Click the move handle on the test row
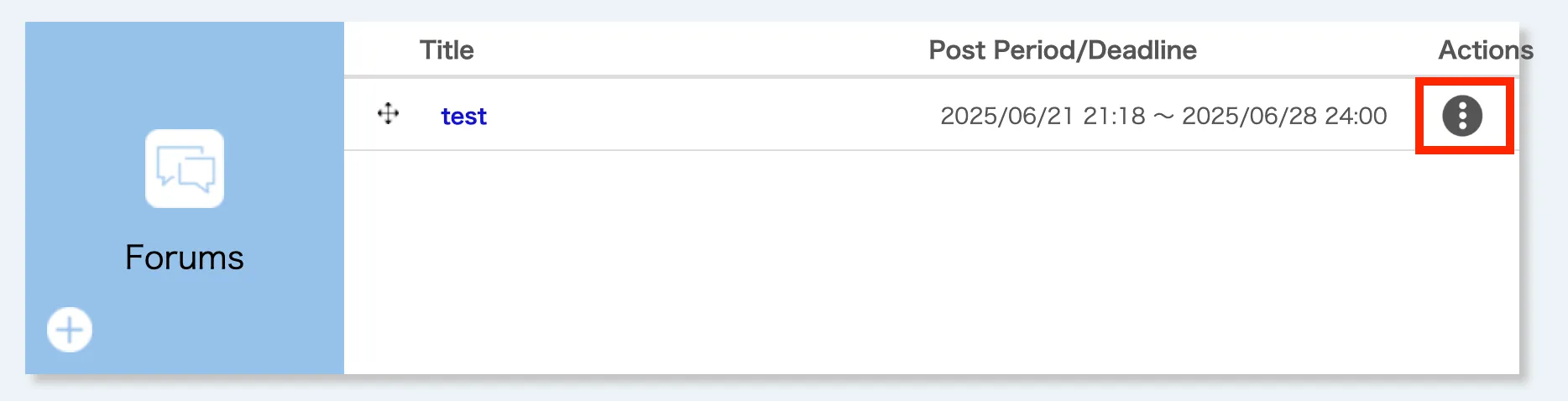This screenshot has height=401, width=1568. [x=388, y=113]
